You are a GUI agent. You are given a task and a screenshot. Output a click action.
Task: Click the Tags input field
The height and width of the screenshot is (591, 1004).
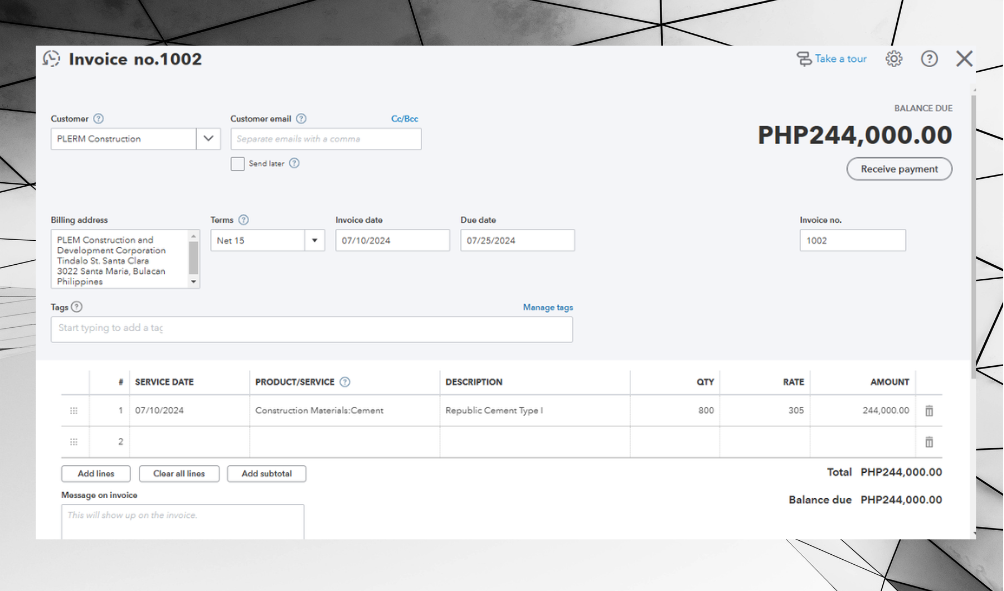point(312,329)
